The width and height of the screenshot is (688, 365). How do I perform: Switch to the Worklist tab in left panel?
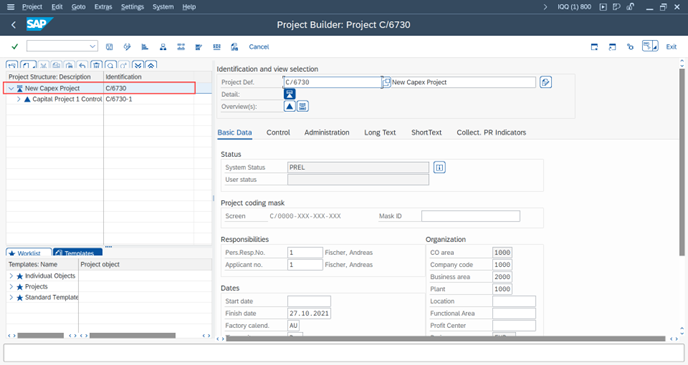[29, 253]
